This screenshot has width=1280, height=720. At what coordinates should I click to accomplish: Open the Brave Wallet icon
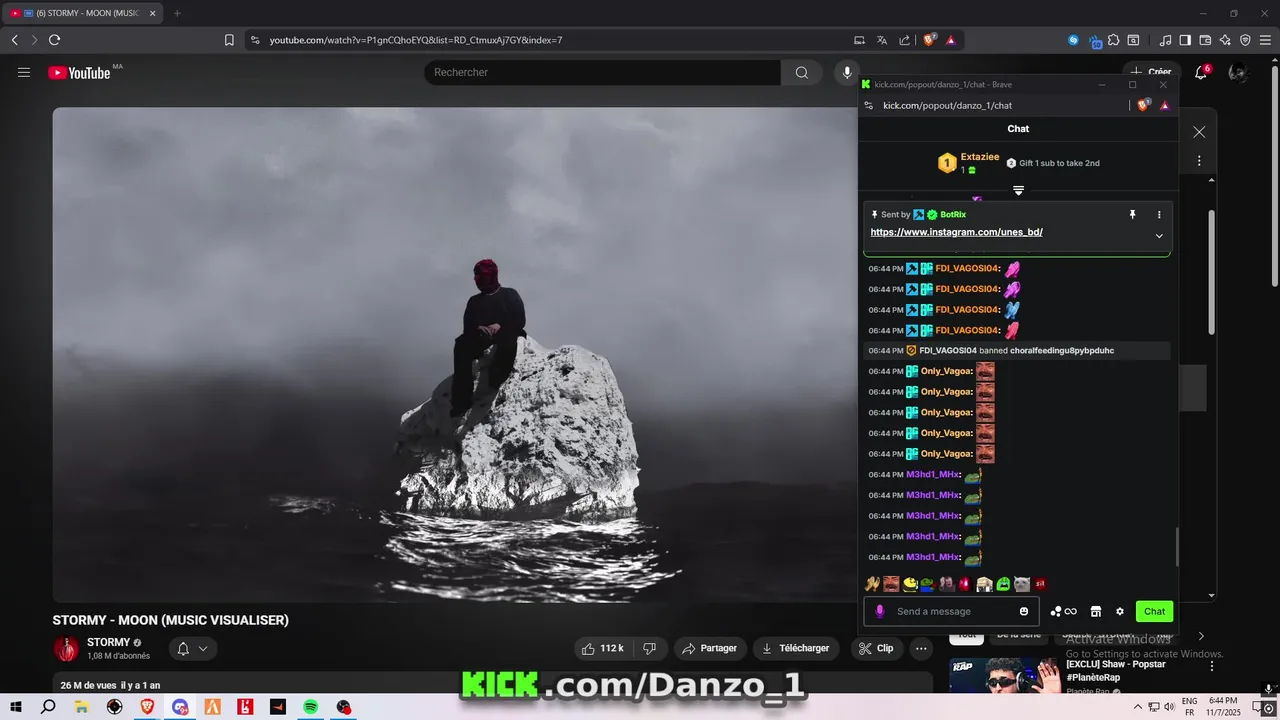tap(1205, 40)
